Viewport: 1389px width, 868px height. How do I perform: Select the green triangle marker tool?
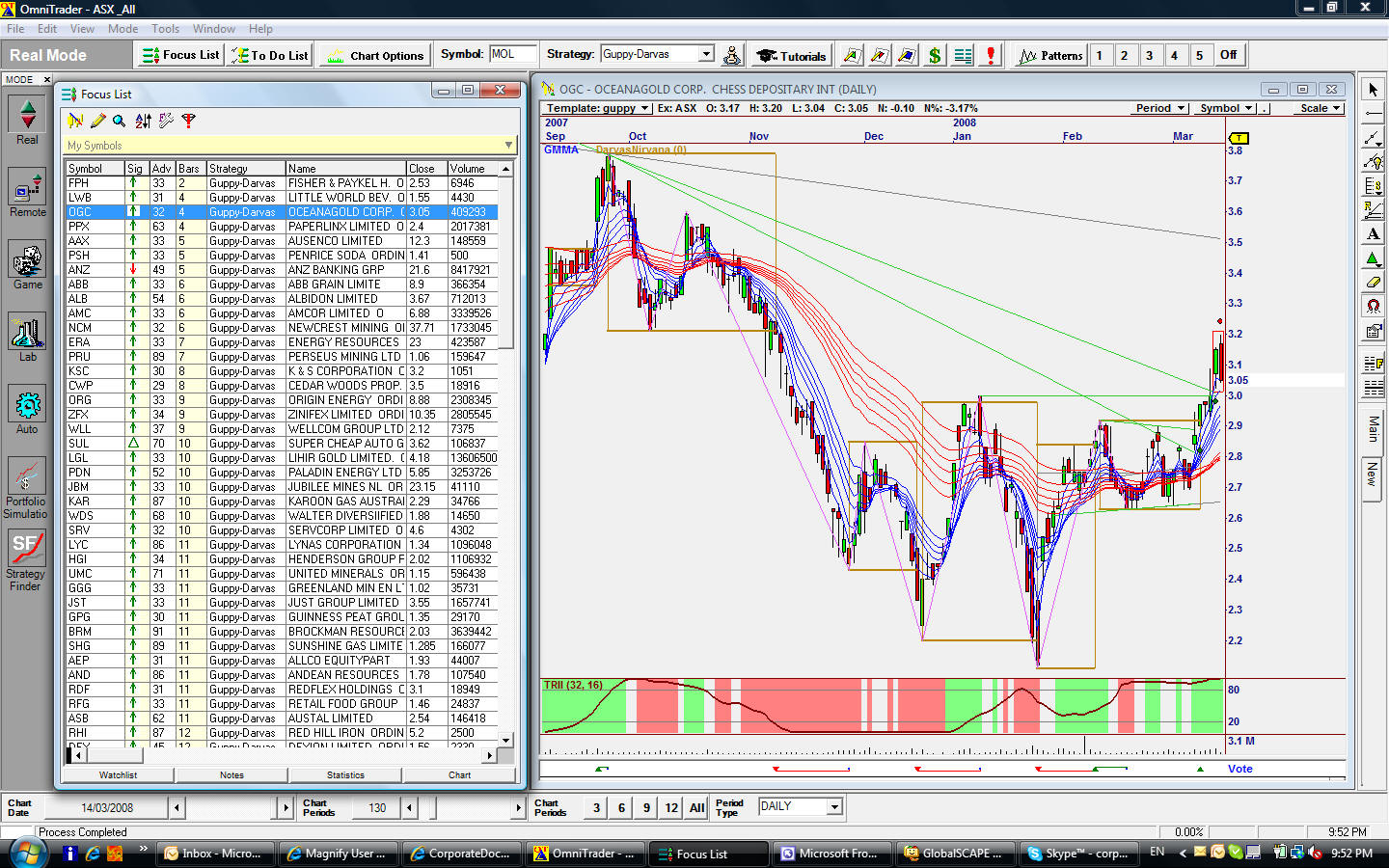coord(1373,258)
